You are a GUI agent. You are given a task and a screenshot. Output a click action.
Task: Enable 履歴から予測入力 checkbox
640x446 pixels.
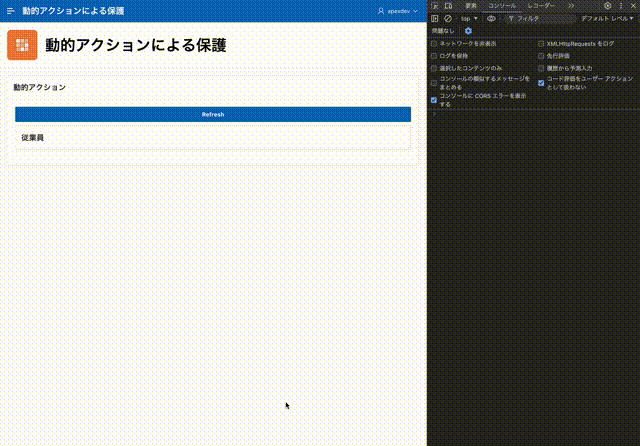point(541,68)
